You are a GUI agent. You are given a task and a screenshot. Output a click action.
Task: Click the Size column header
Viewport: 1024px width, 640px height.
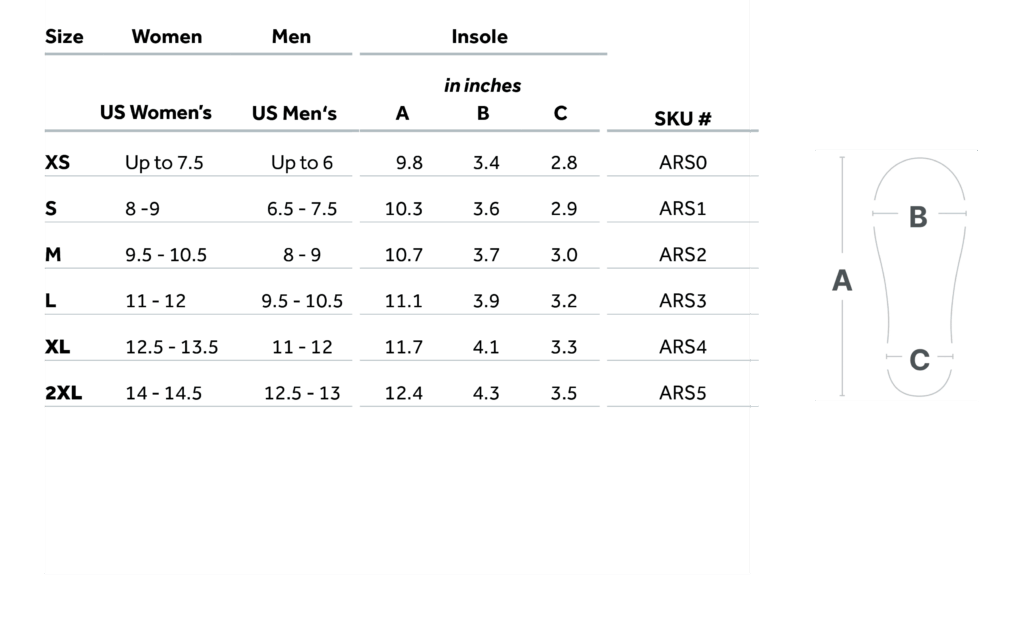coord(64,37)
